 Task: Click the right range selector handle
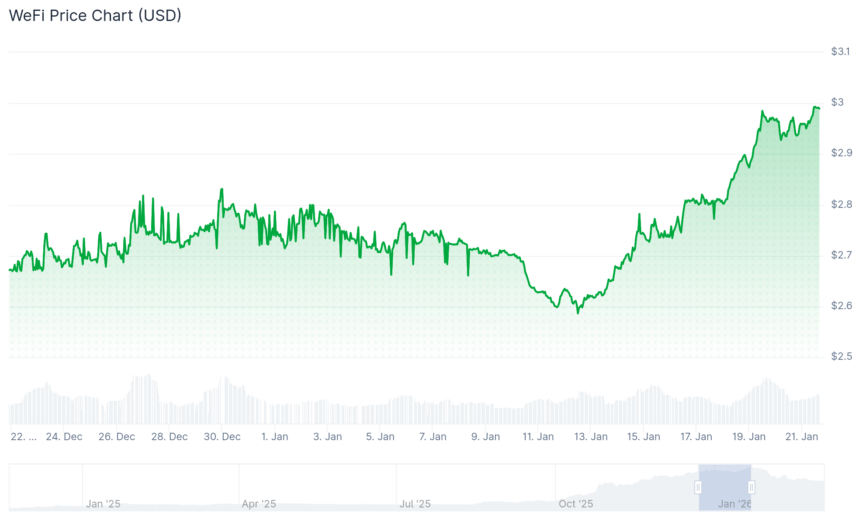pyautogui.click(x=751, y=487)
